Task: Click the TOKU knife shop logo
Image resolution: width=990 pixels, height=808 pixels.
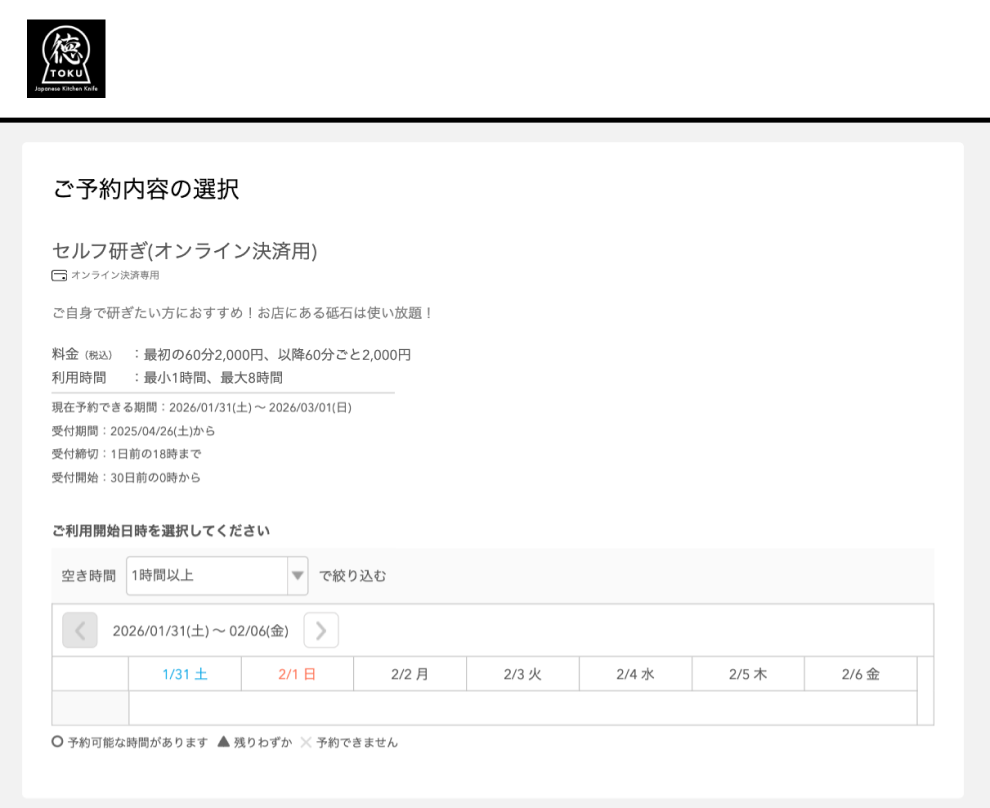Action: click(x=66, y=57)
